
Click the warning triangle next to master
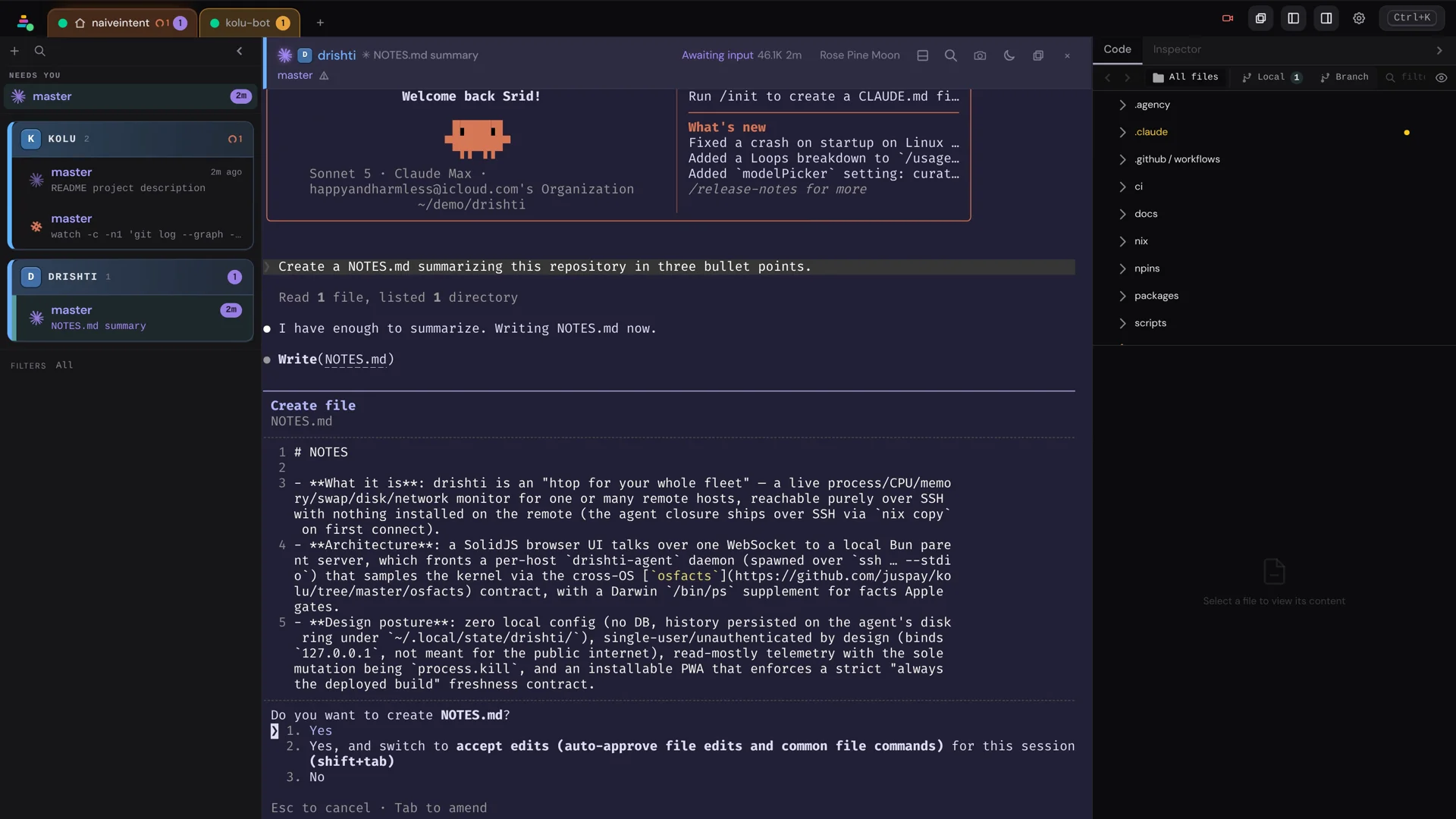(x=324, y=76)
